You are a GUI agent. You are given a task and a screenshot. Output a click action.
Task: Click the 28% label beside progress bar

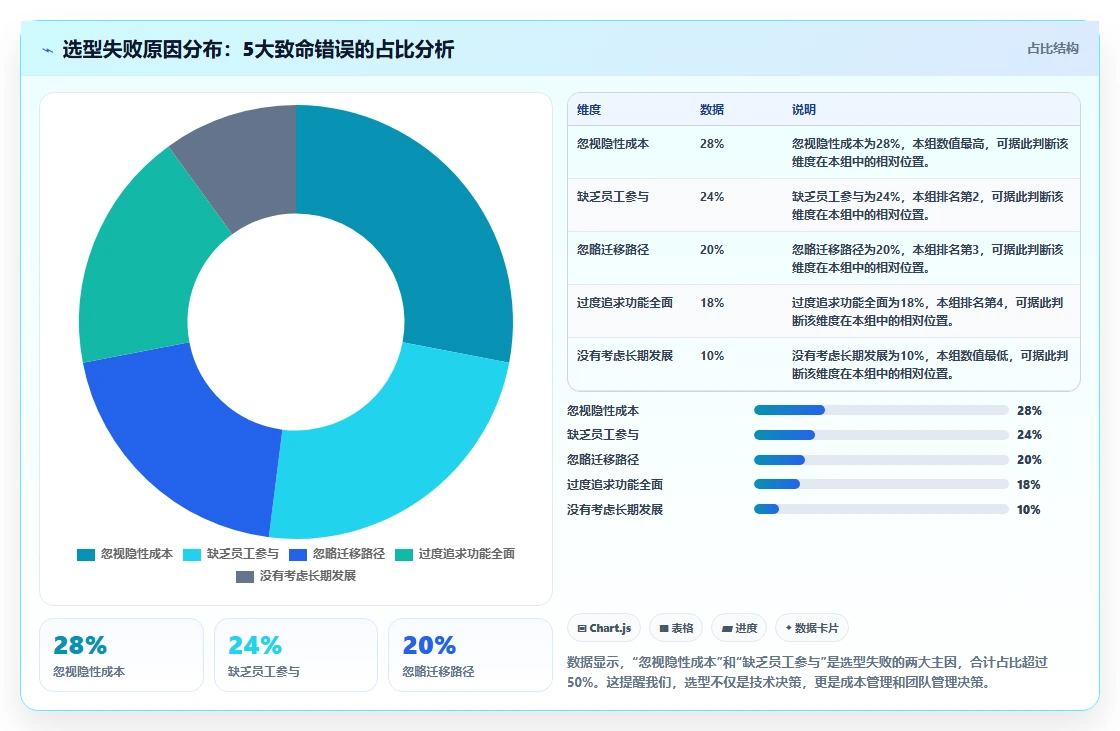pos(1029,411)
